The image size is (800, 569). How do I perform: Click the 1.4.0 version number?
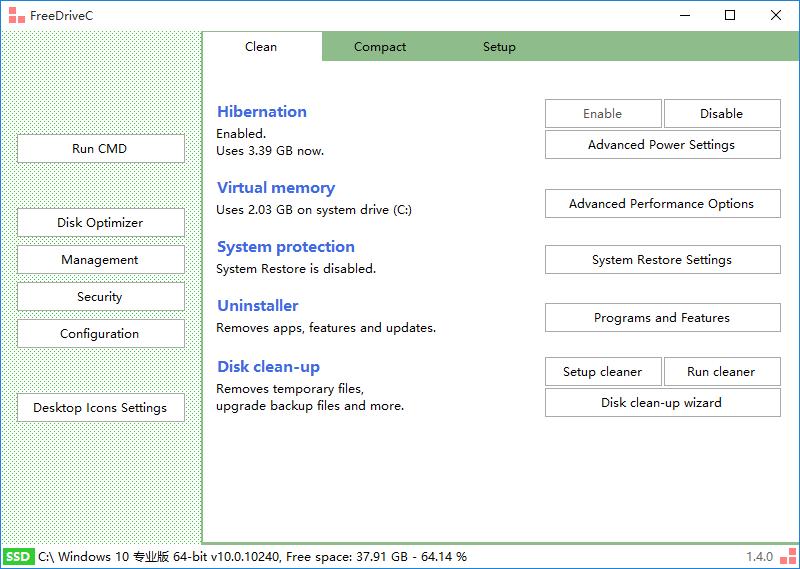[x=760, y=557]
